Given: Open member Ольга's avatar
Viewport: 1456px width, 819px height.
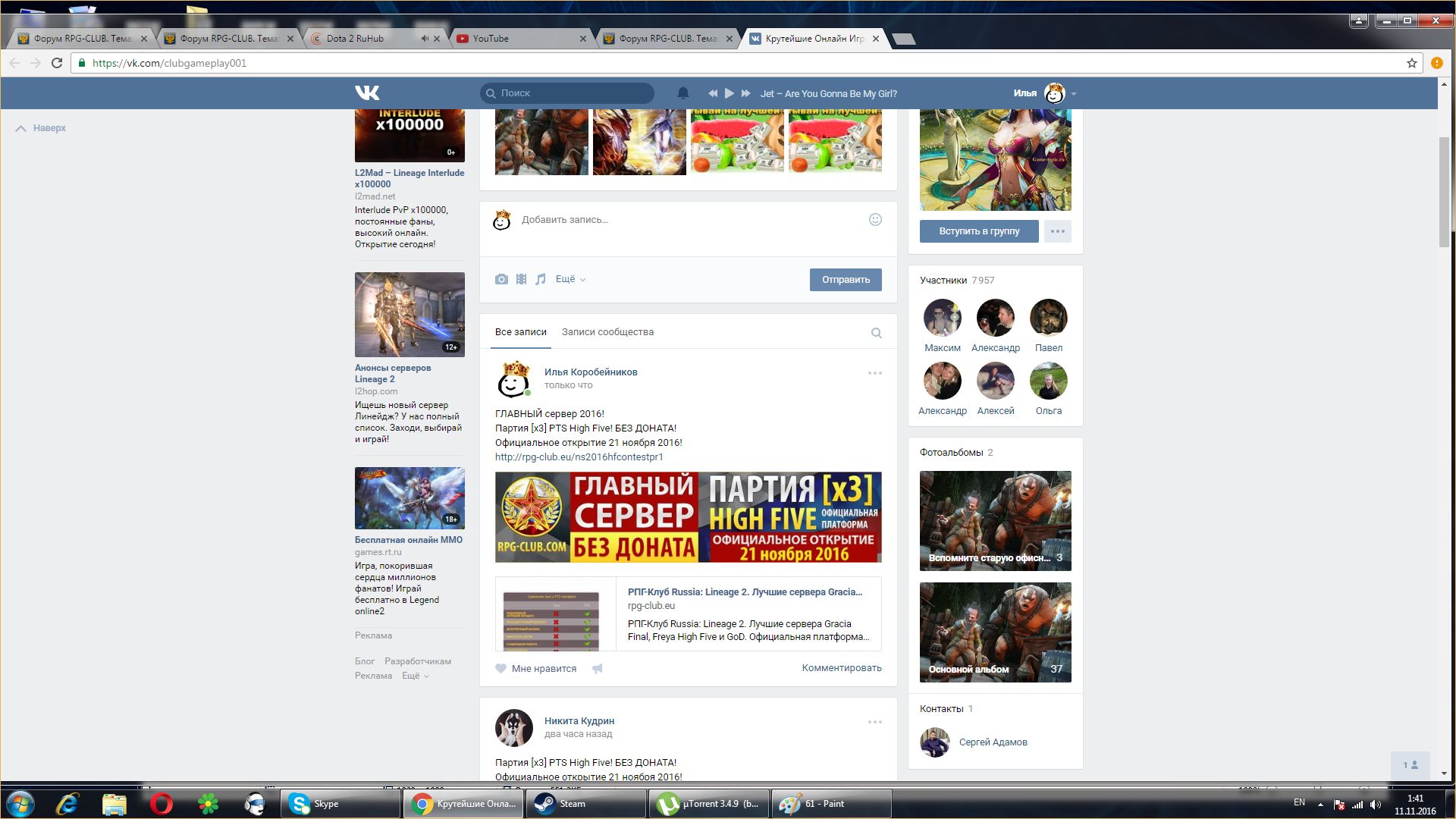Looking at the screenshot, I should [x=1048, y=381].
